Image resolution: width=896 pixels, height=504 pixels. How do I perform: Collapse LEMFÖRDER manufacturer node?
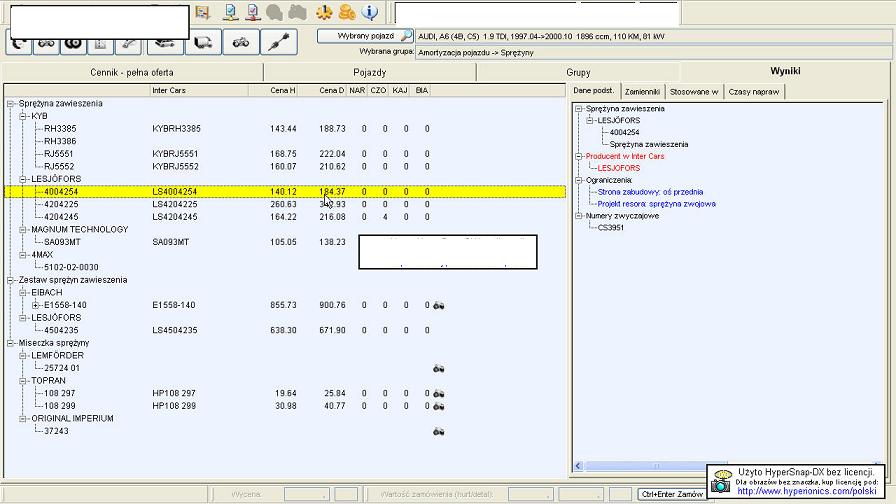tap(23, 355)
